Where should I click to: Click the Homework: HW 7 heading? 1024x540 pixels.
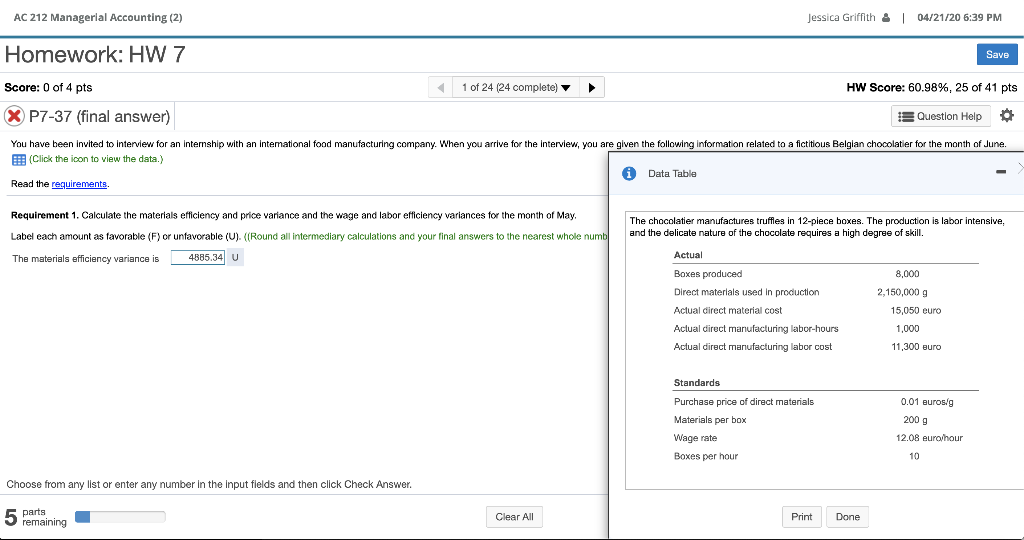coord(95,54)
